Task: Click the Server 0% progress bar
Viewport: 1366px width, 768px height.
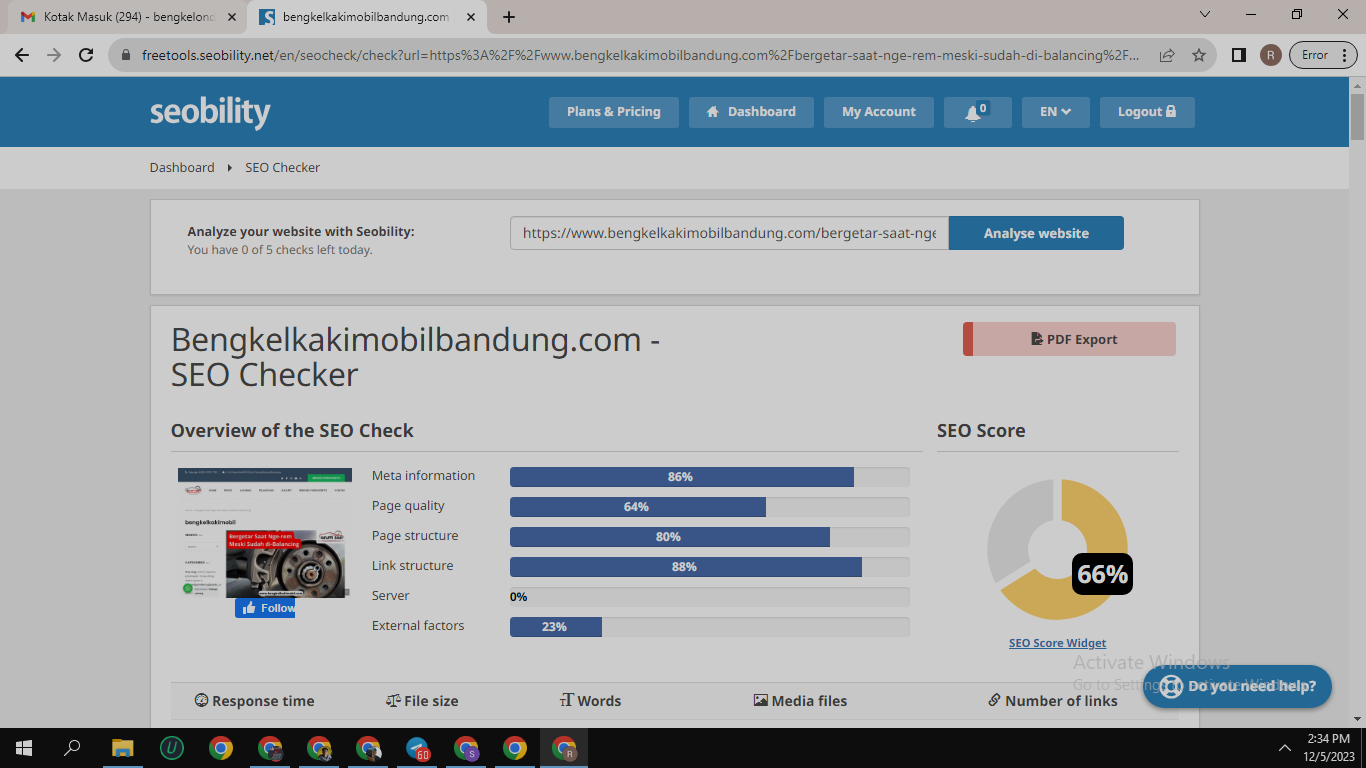Action: (710, 597)
